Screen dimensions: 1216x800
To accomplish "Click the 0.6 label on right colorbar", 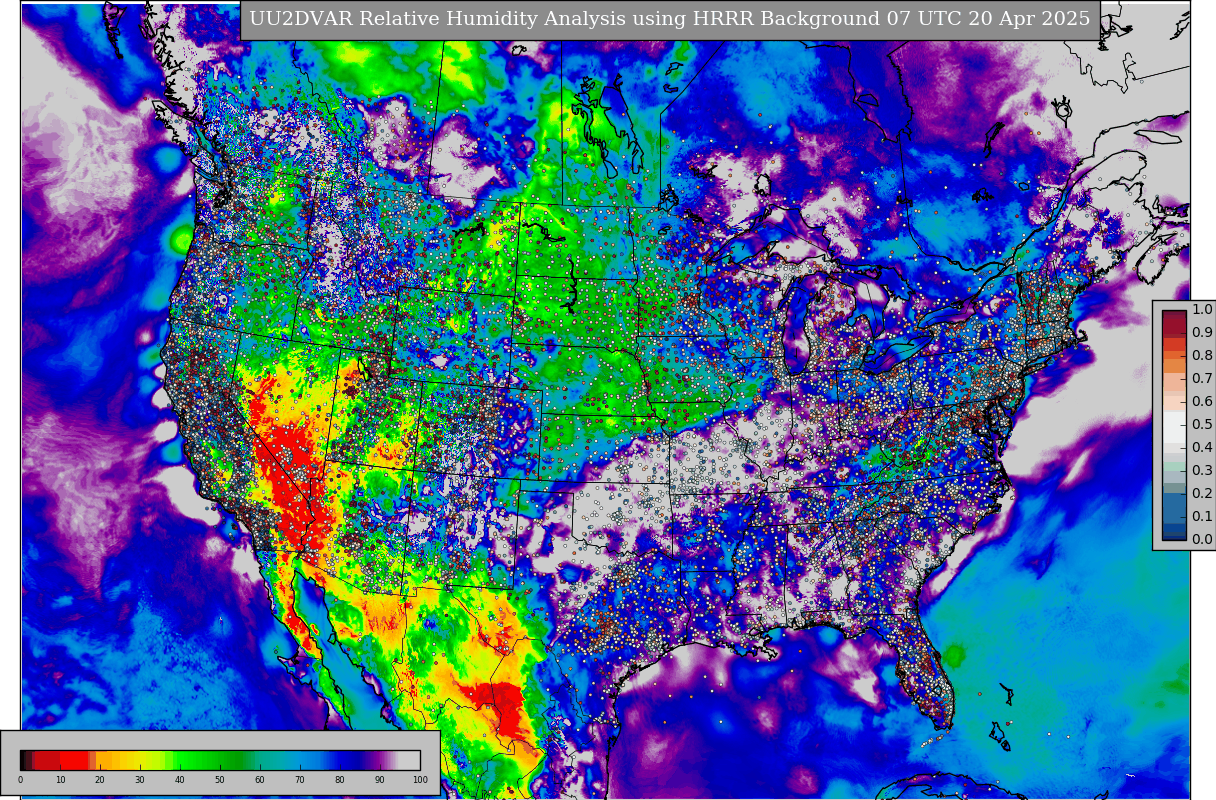I will coord(1202,401).
